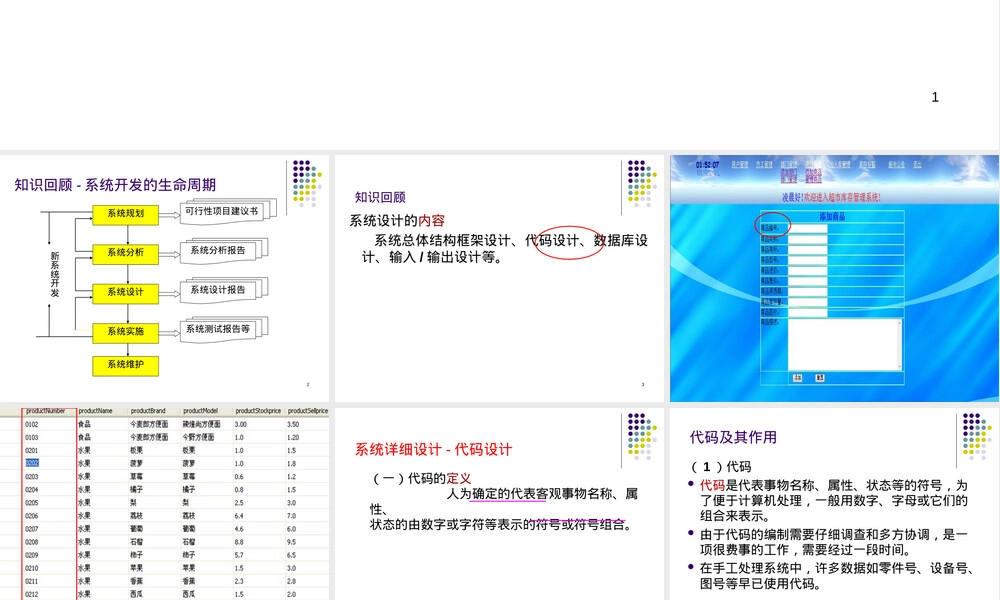Click the red word 内容 in 系统设计的内容

(431, 221)
